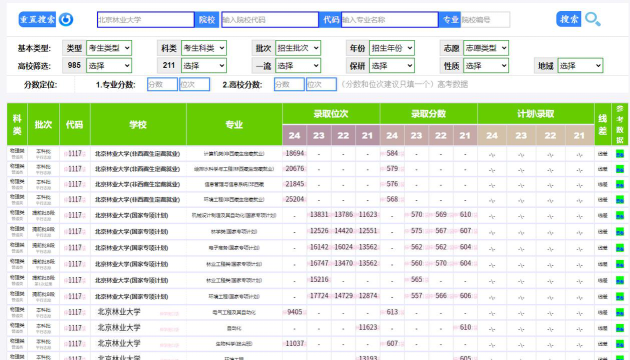Click rank cell 12874

[368, 296]
